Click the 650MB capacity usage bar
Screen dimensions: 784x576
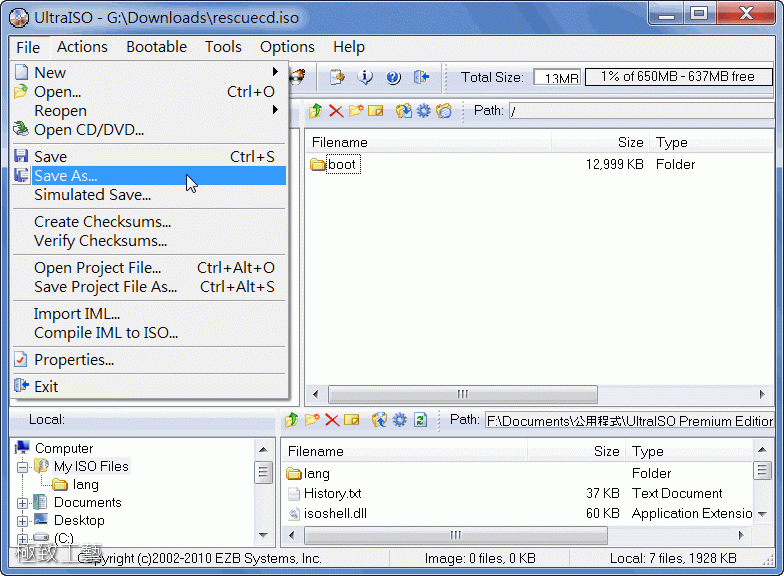pos(678,77)
